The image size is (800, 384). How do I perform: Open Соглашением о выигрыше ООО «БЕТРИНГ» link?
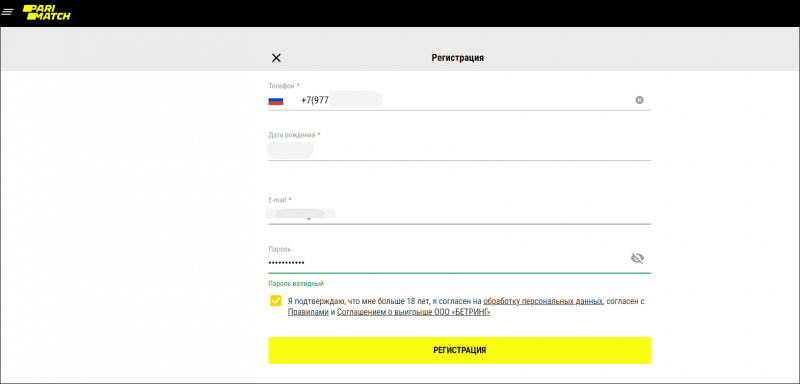tap(414, 313)
